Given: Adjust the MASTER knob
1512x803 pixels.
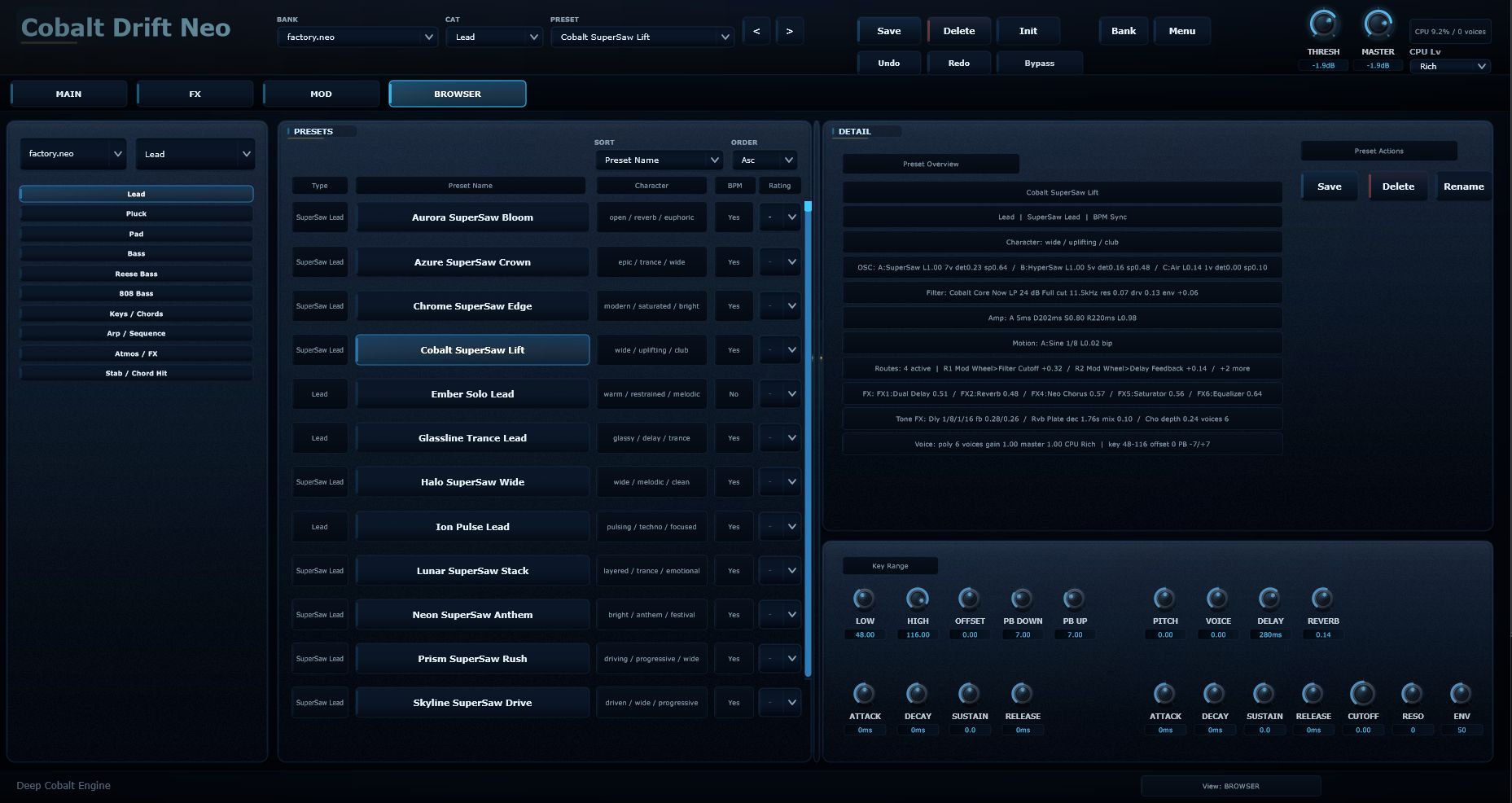Looking at the screenshot, I should point(1378,24).
